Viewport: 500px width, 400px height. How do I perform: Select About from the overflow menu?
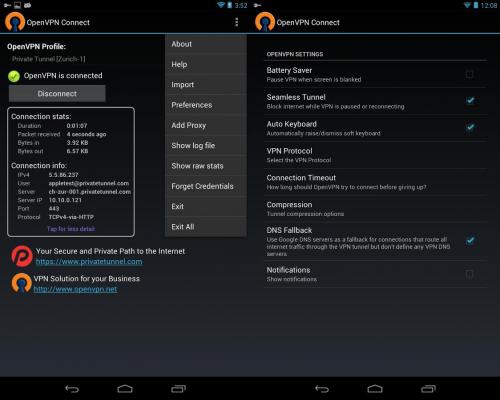click(x=206, y=44)
